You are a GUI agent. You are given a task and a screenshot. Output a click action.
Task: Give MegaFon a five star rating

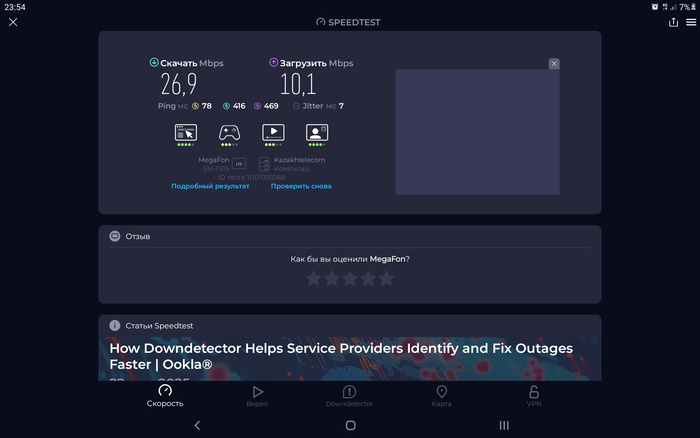386,278
